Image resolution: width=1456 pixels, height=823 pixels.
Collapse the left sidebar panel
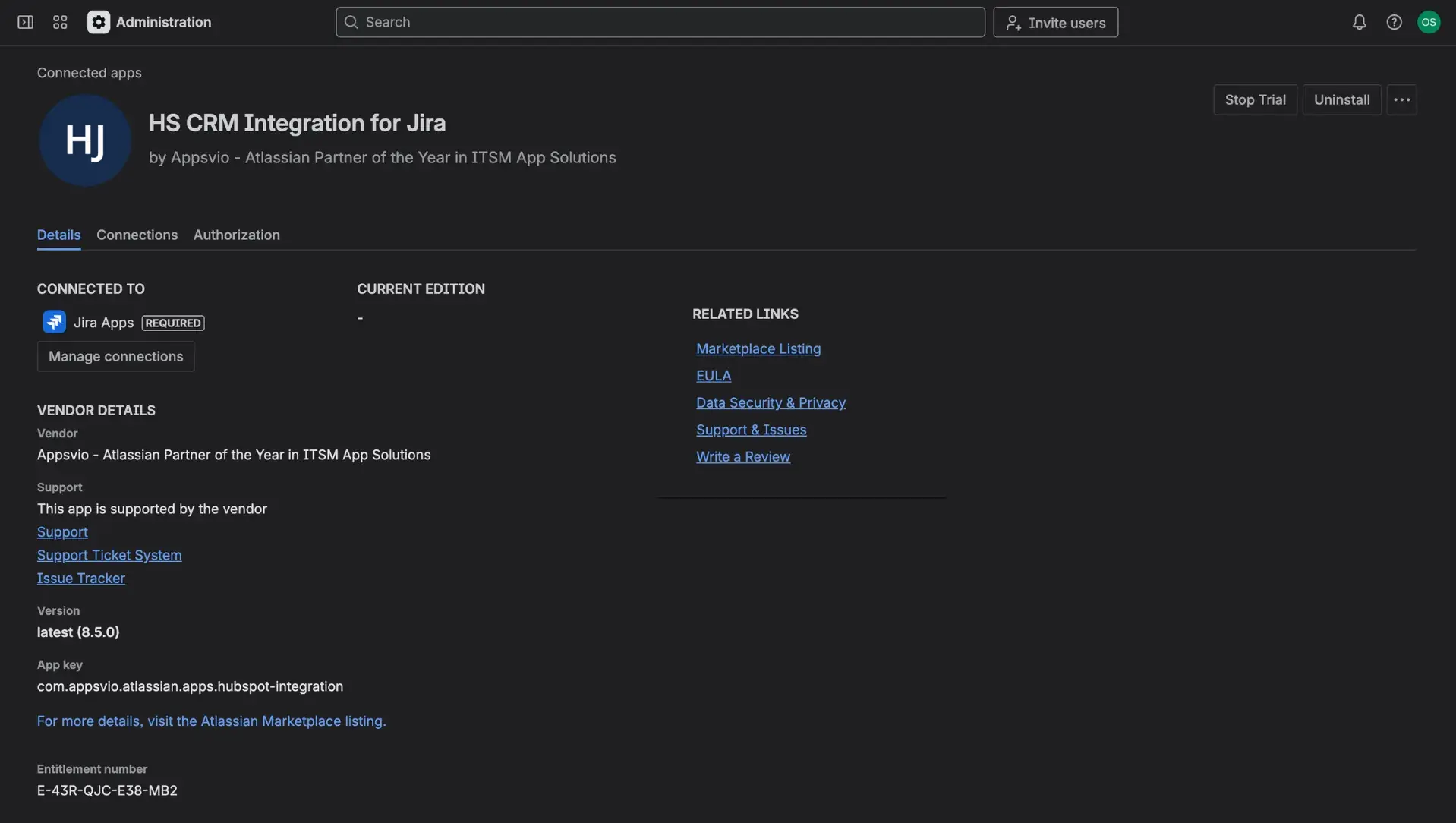click(x=25, y=22)
